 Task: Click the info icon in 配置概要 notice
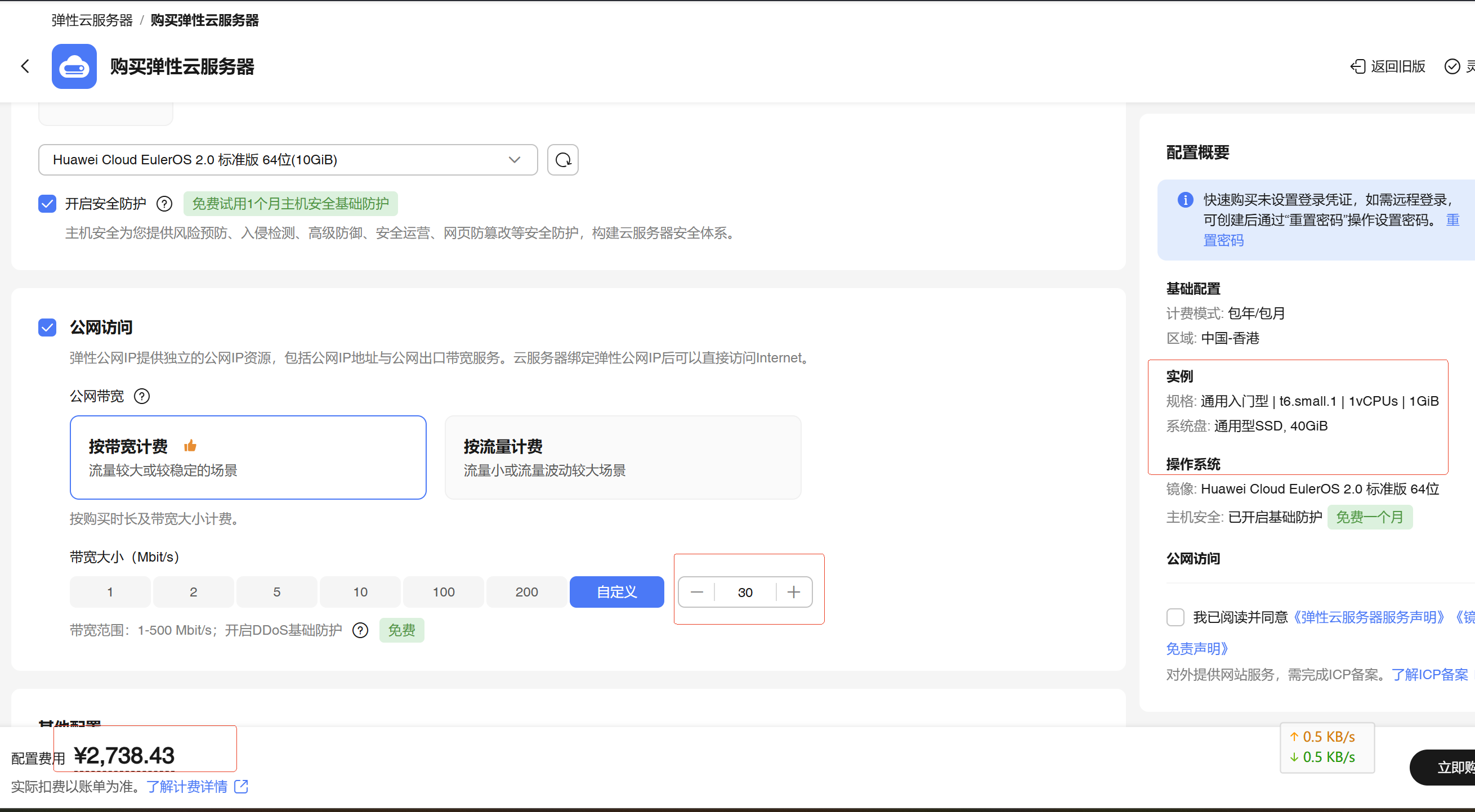tap(1185, 200)
